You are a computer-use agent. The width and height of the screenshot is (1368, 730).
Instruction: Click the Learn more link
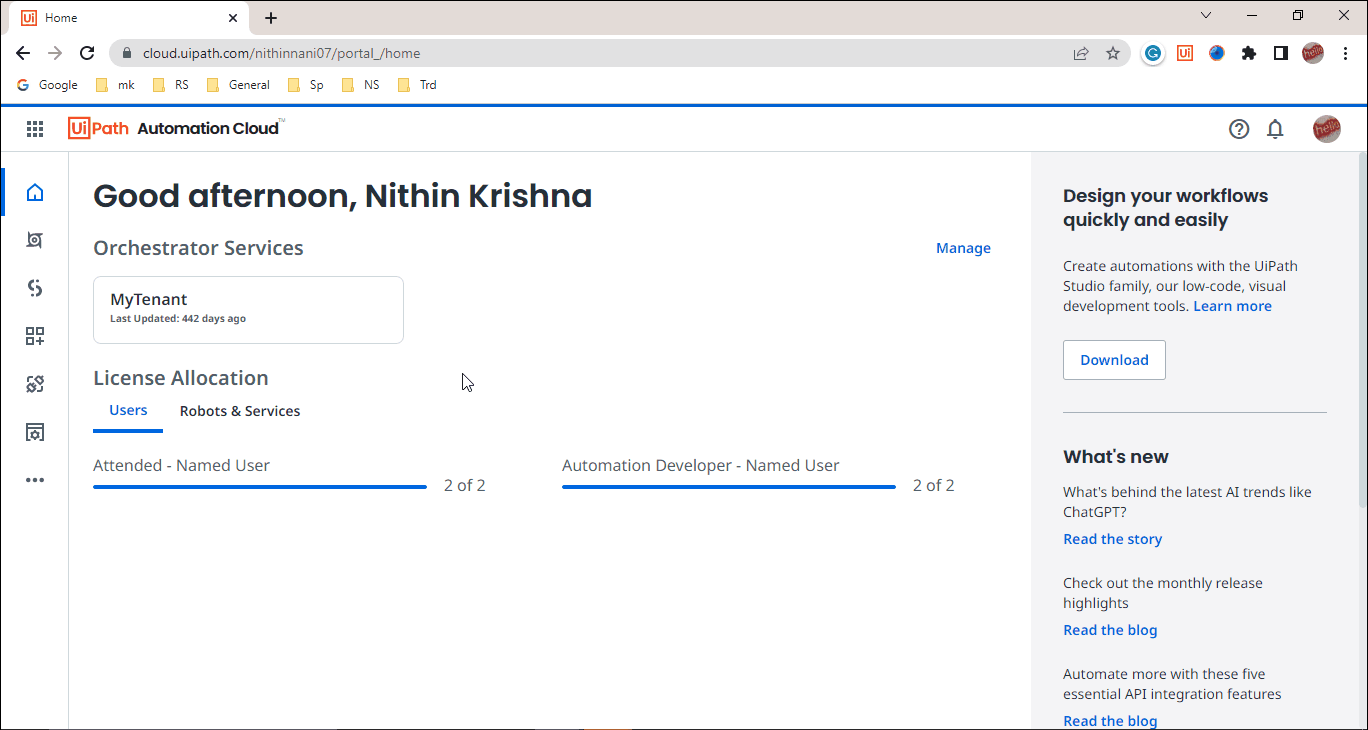pyautogui.click(x=1232, y=306)
